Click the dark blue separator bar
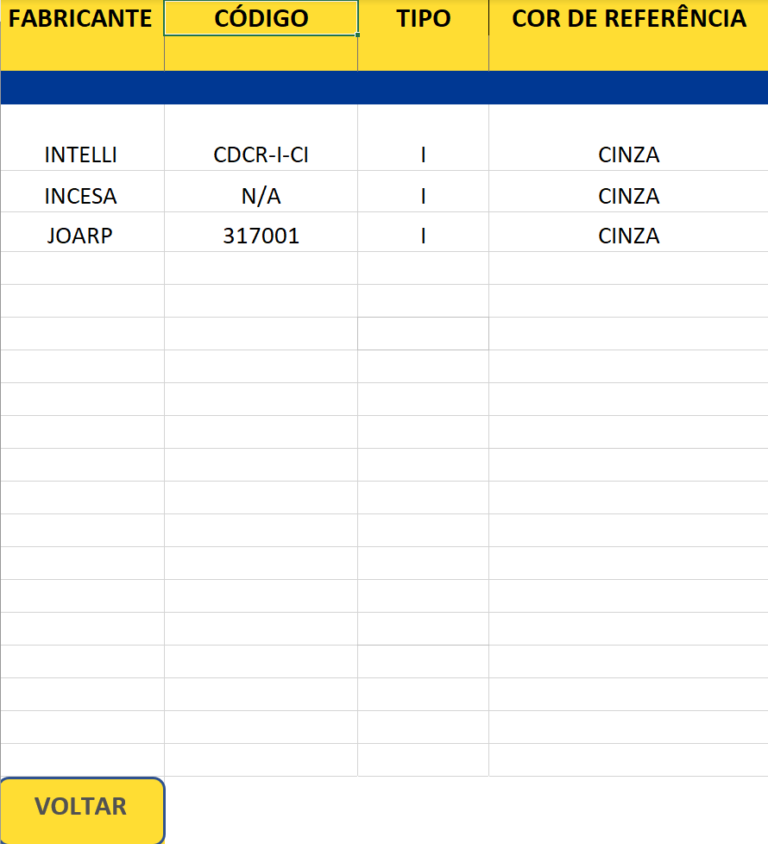Viewport: 768px width, 844px height. pyautogui.click(x=384, y=88)
